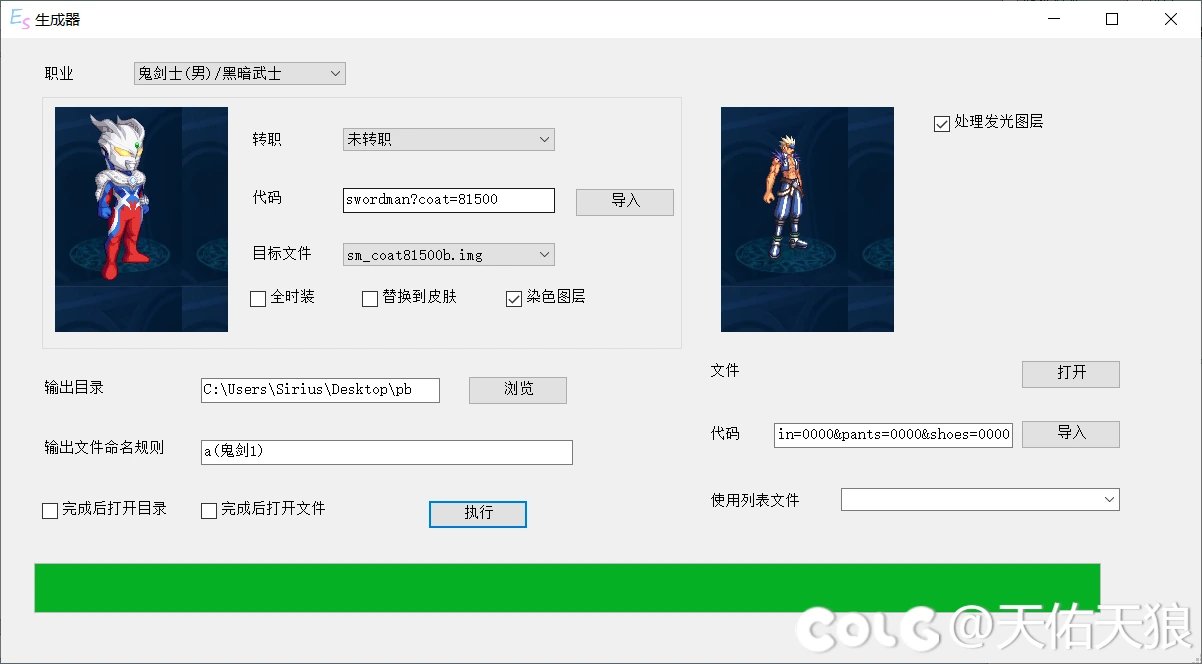
Task: Click the 浏览 button for output directory
Action: [x=518, y=390]
